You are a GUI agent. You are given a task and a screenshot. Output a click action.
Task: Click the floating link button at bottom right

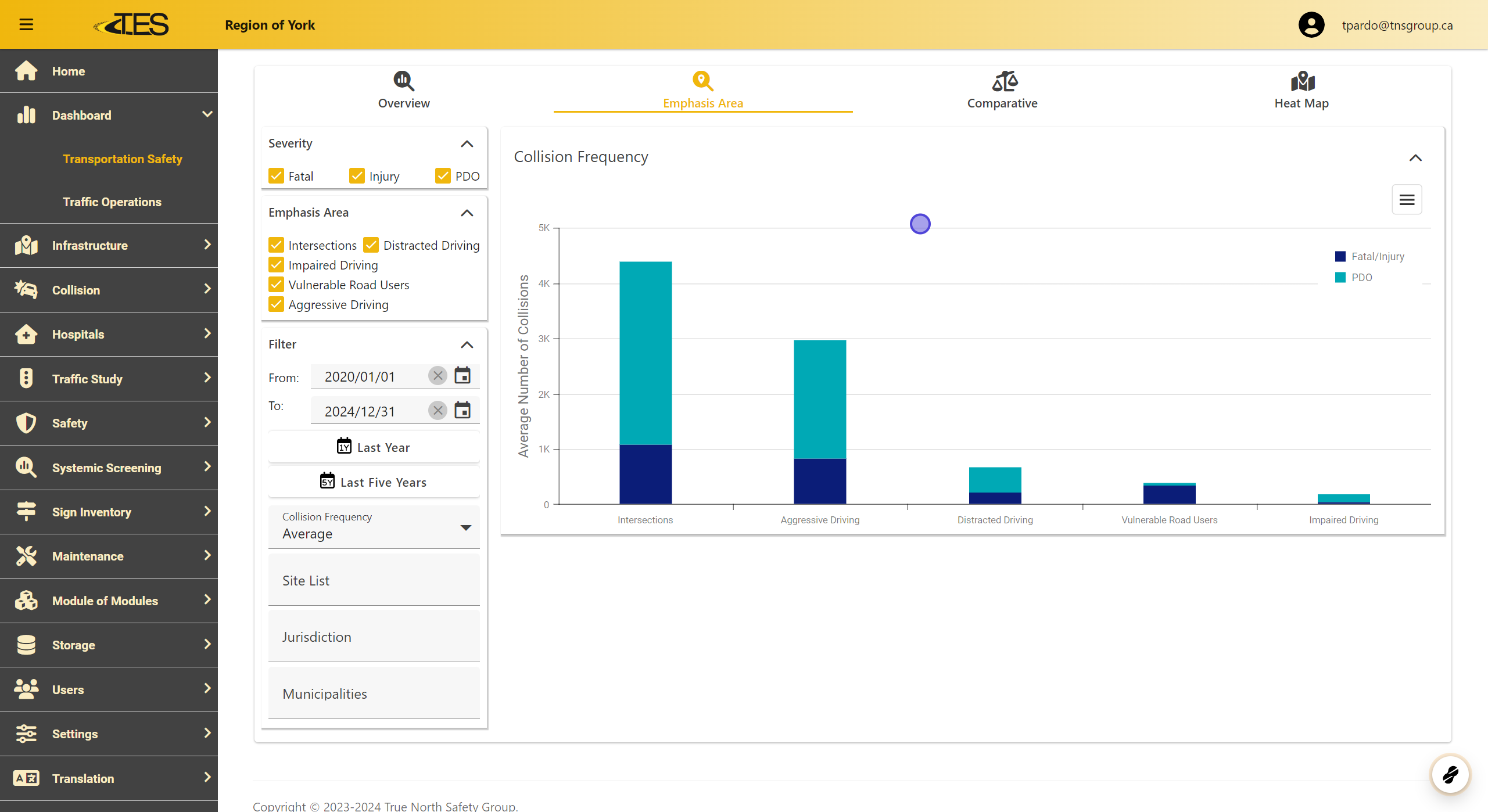1450,774
